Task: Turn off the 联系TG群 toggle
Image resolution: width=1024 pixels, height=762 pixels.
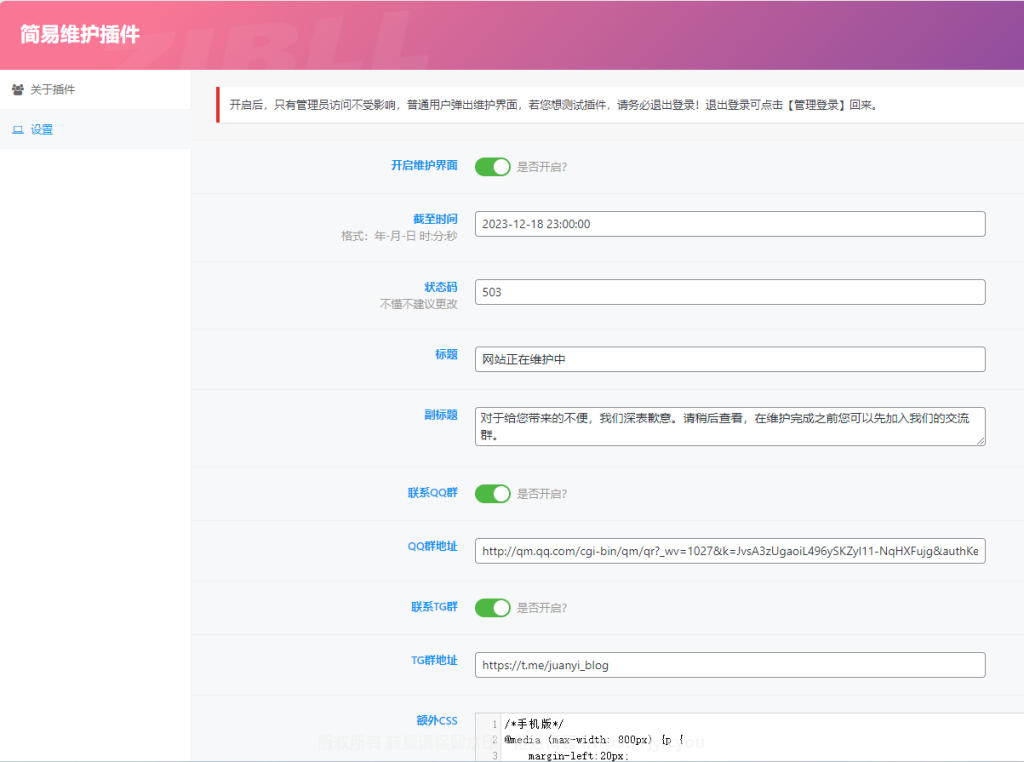Action: click(492, 608)
